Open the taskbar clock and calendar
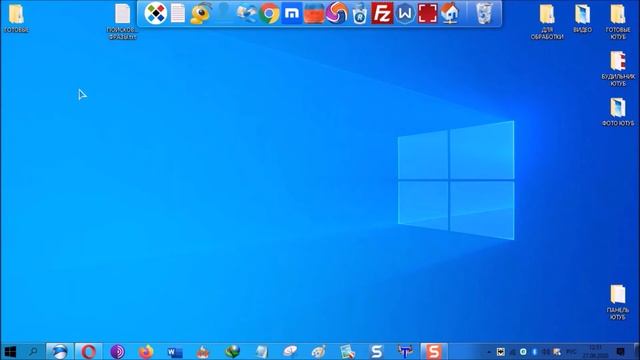The height and width of the screenshot is (360, 640). (596, 351)
